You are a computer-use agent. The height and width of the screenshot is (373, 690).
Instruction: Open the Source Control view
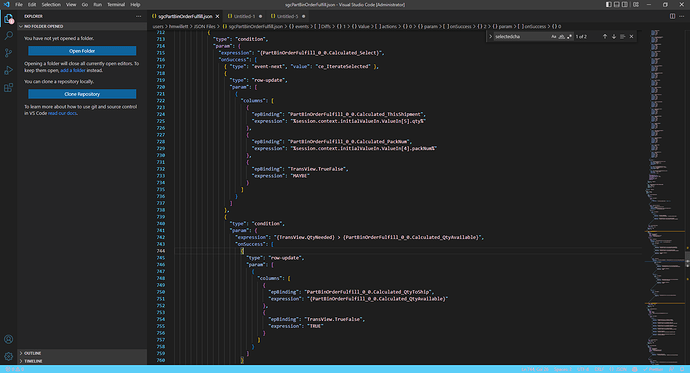pyautogui.click(x=8, y=53)
